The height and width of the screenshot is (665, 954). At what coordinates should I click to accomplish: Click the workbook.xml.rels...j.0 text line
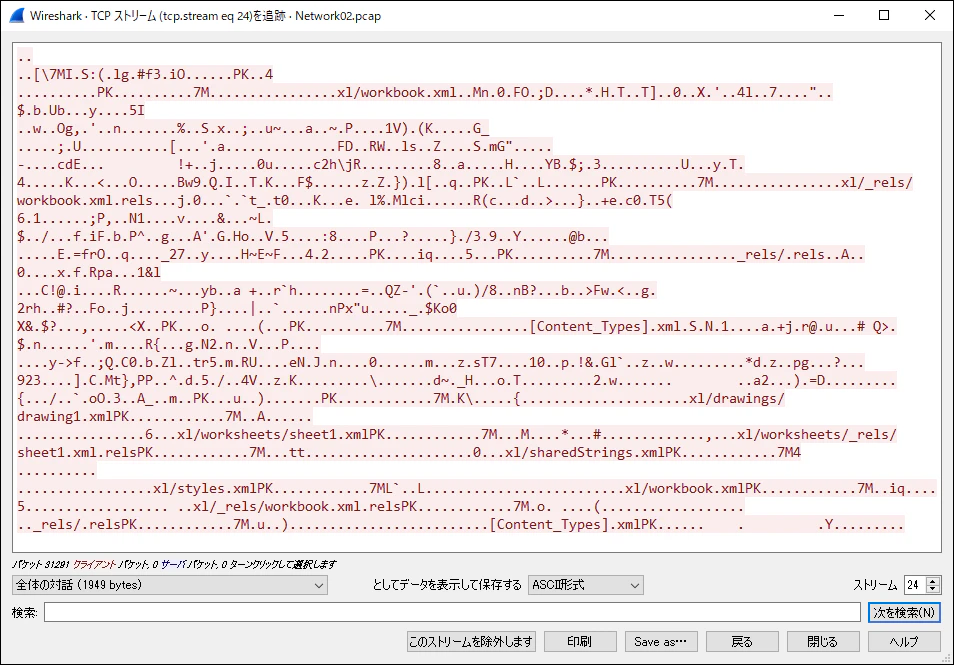109,201
